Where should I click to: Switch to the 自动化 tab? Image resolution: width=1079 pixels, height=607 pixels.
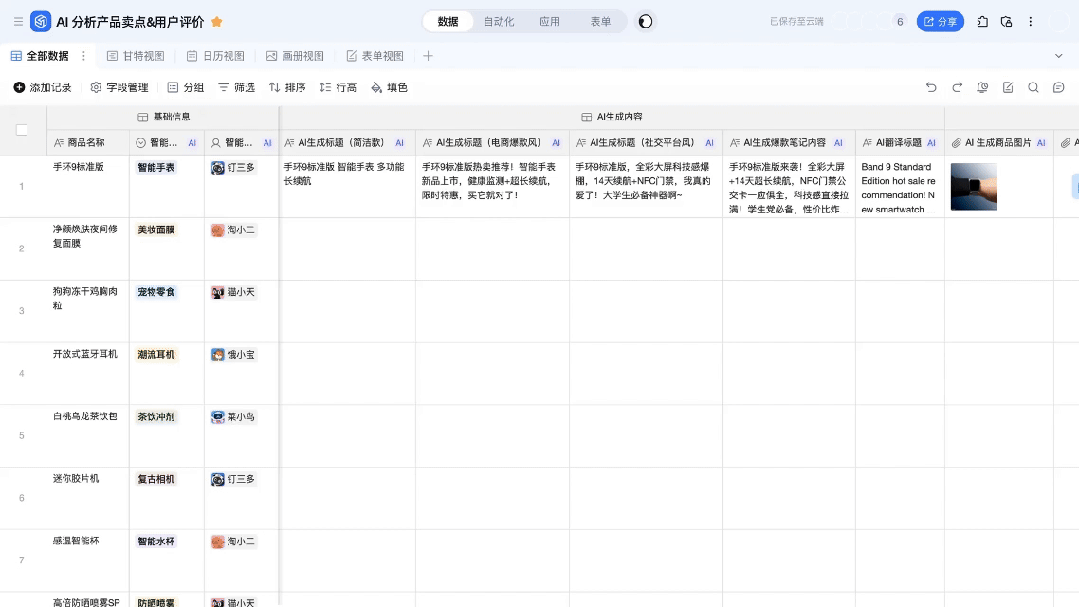[498, 22]
